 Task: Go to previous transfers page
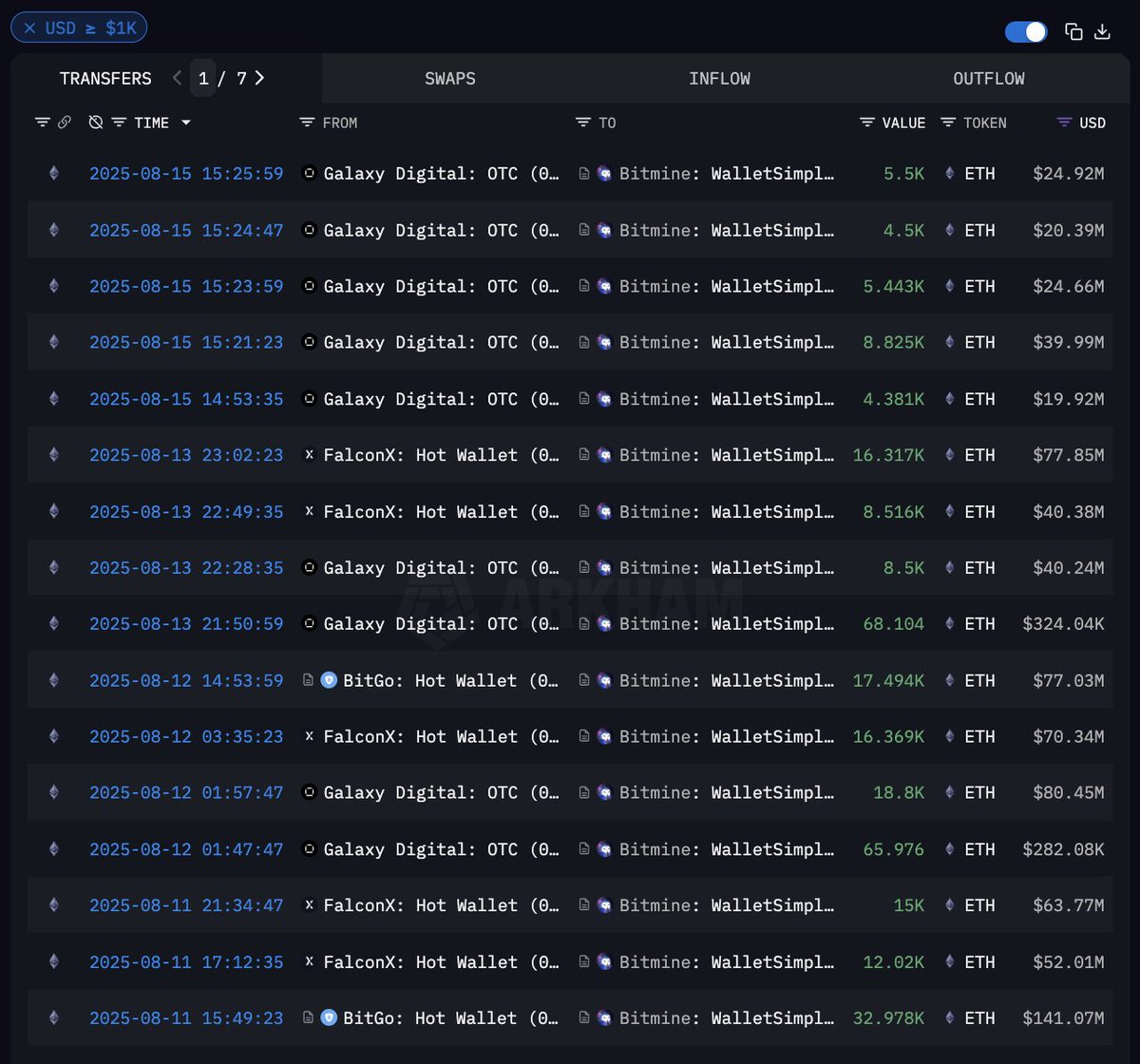tap(177, 78)
